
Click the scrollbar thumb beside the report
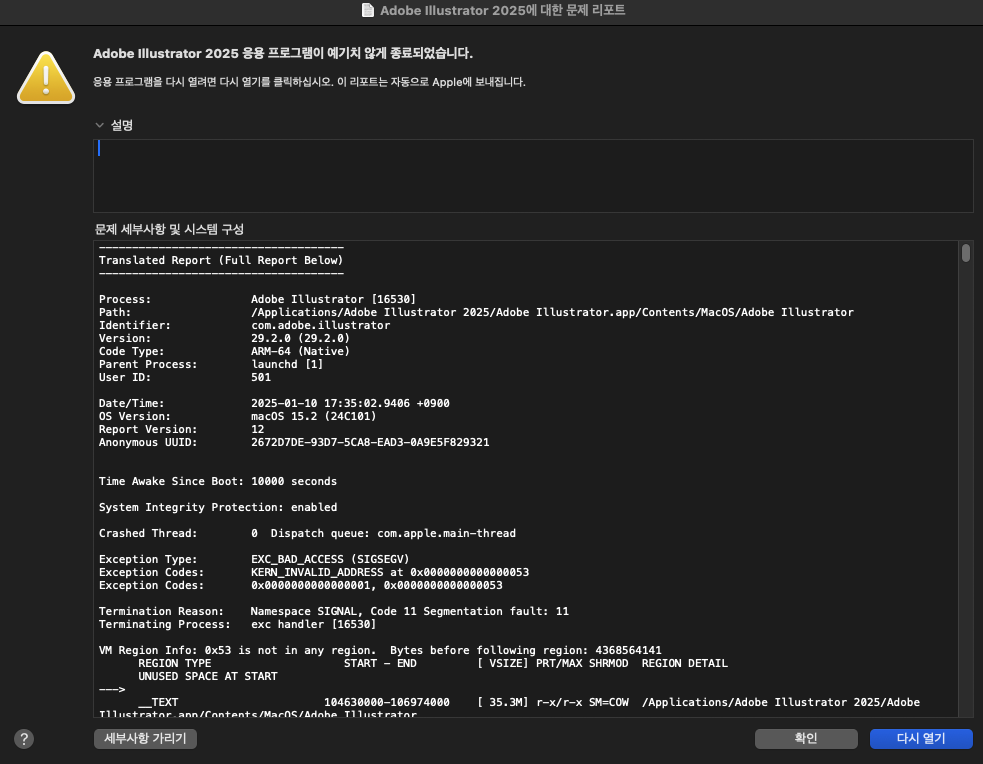point(966,253)
